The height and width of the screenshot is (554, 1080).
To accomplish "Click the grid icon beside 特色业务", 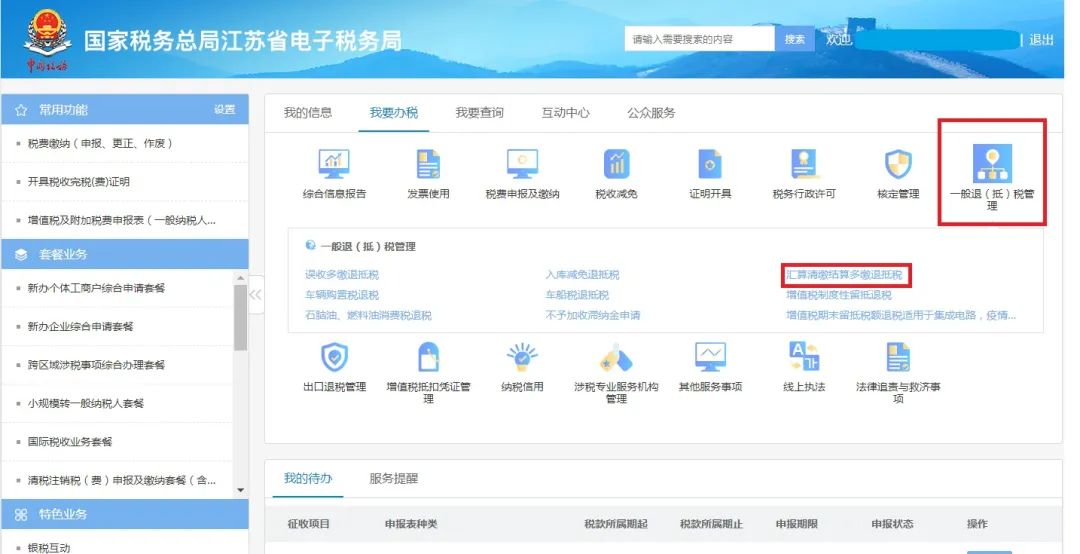I will point(21,514).
